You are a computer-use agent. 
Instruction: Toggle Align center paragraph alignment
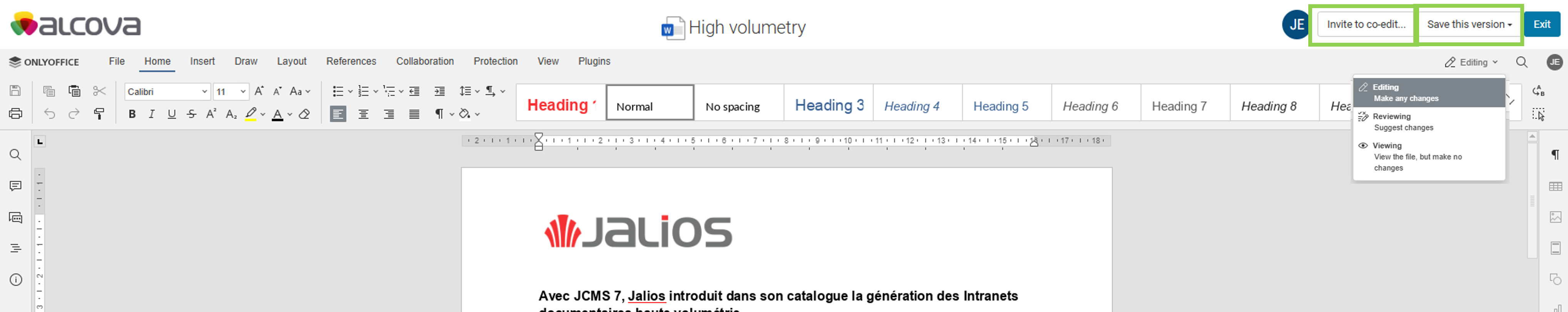tap(363, 114)
